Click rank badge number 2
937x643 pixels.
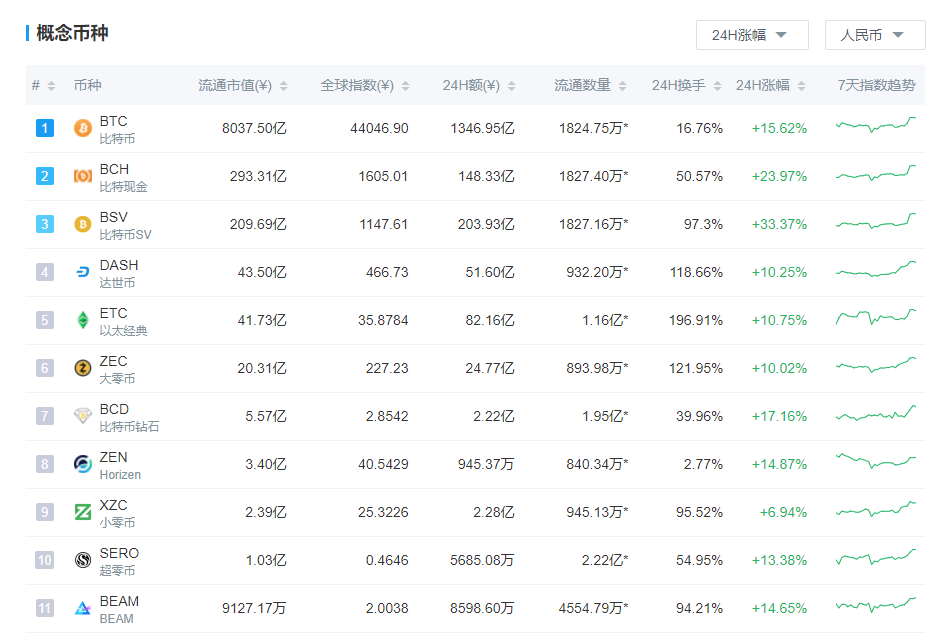coord(45,176)
